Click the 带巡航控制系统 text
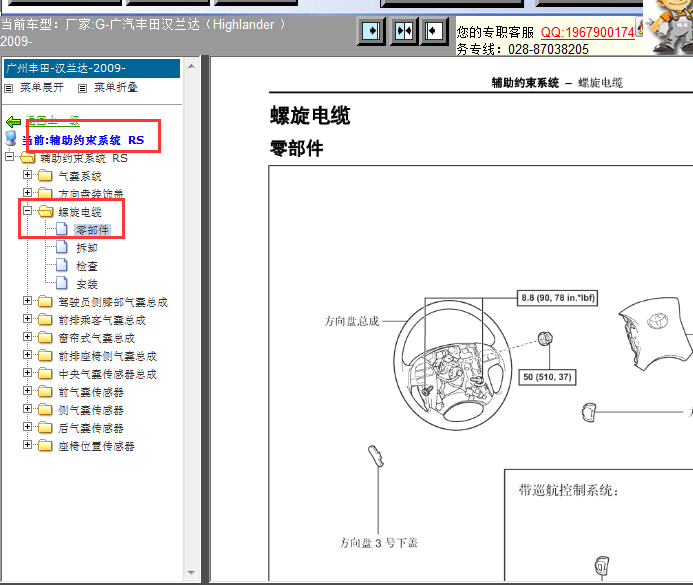Image resolution: width=693 pixels, height=585 pixels. (x=568, y=490)
